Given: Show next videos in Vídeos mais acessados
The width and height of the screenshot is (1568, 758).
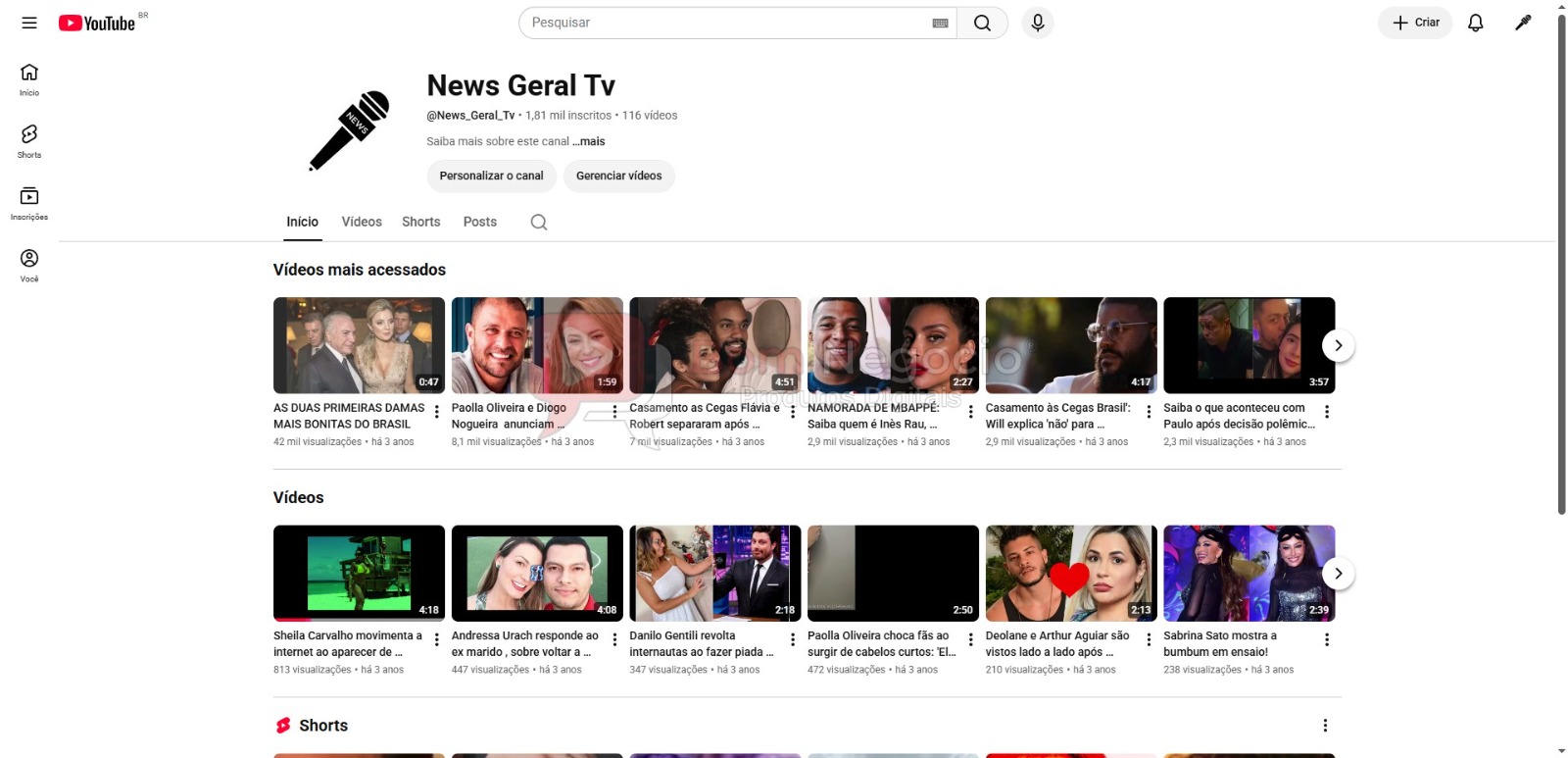Looking at the screenshot, I should pos(1339,345).
